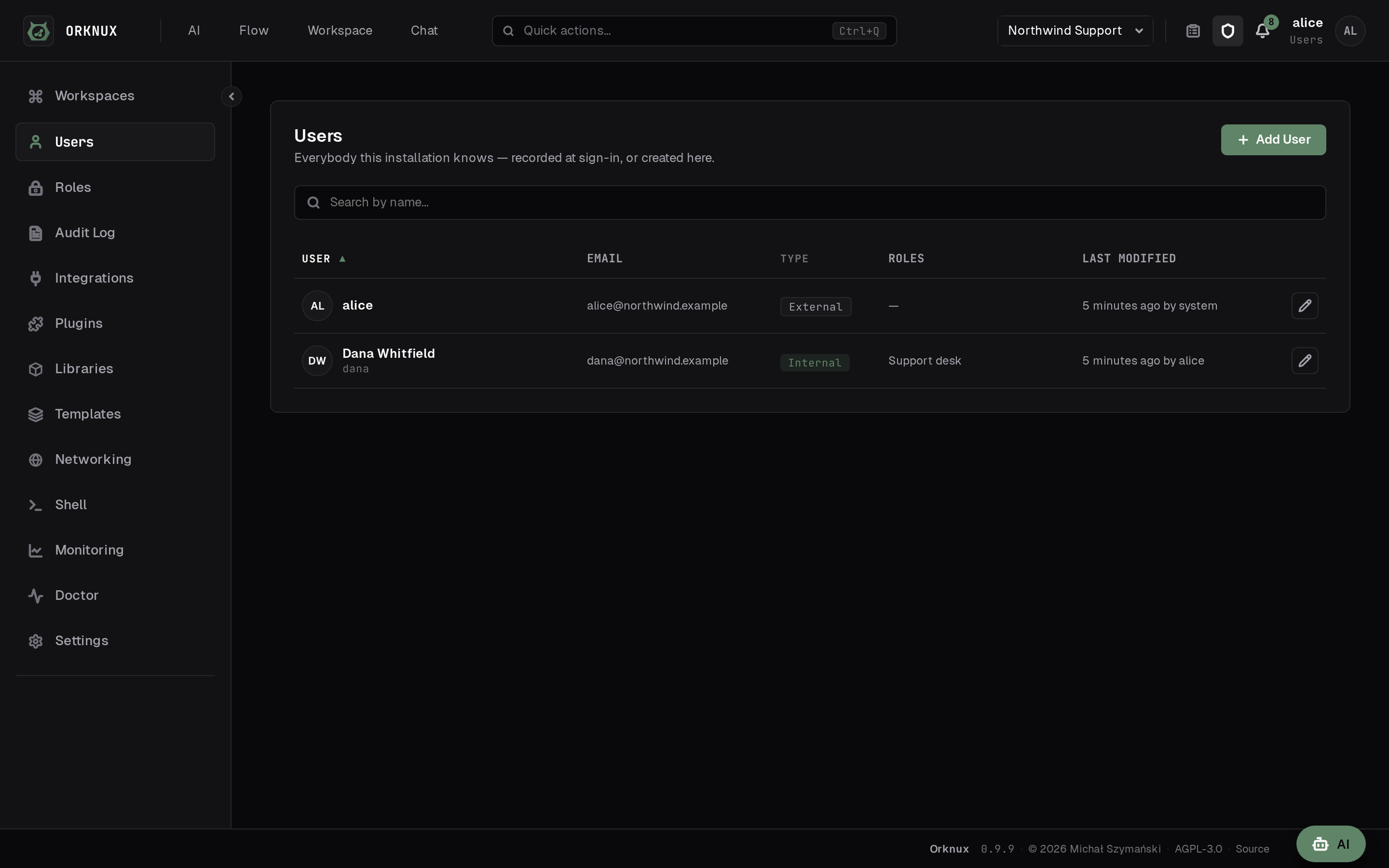Open the AL user avatar menu

point(1350,30)
